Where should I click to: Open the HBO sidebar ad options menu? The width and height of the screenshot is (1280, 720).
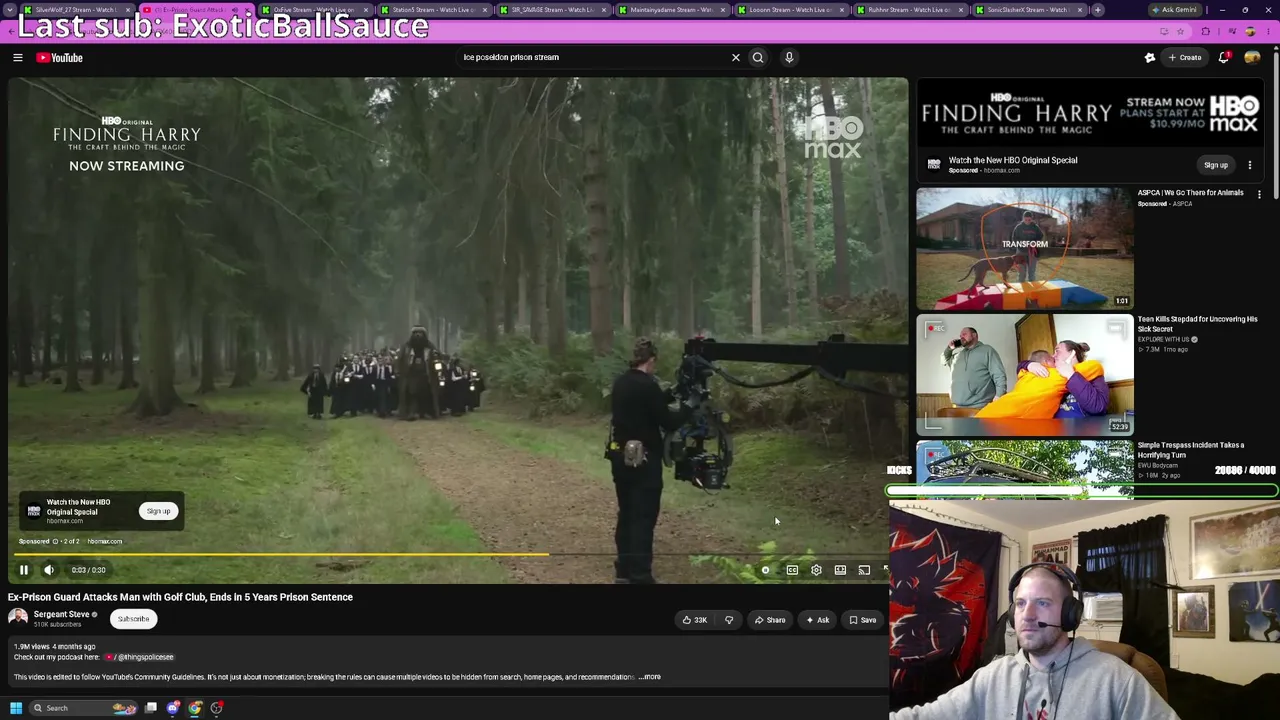coord(1249,165)
